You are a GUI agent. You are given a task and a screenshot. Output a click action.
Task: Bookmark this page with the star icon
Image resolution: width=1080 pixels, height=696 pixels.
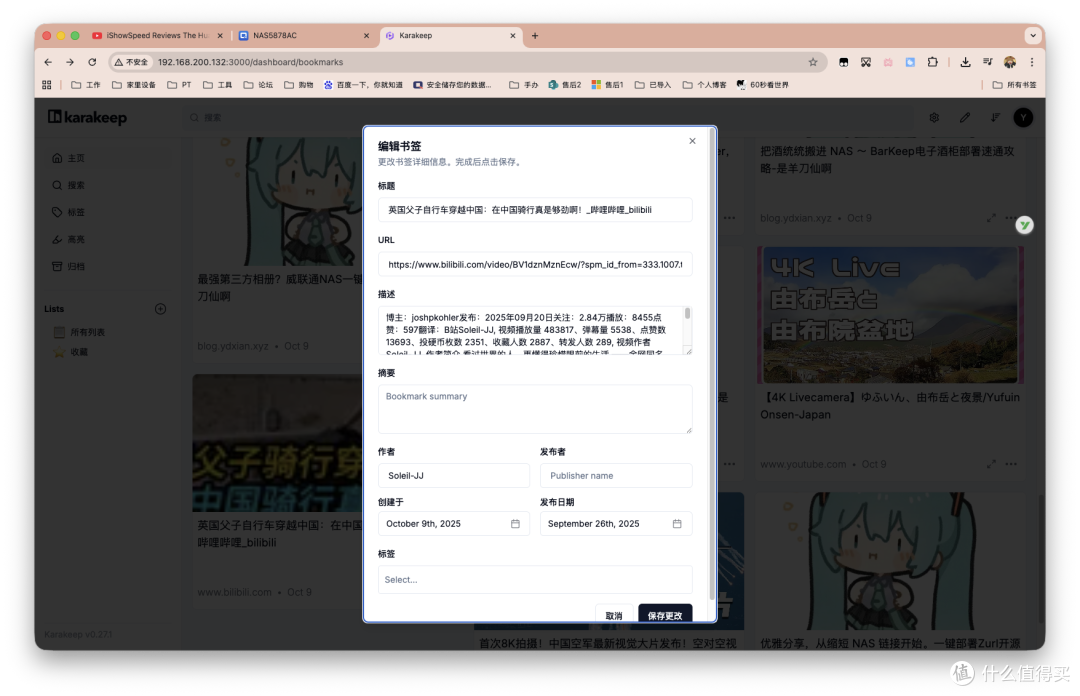(x=813, y=62)
